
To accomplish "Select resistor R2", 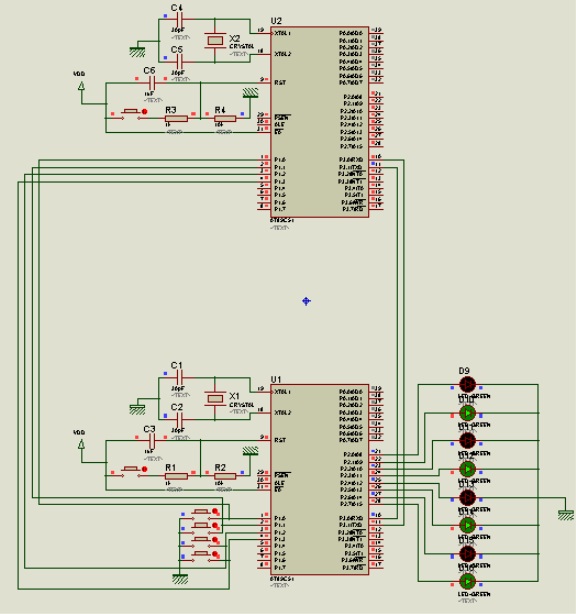I will tap(225, 476).
